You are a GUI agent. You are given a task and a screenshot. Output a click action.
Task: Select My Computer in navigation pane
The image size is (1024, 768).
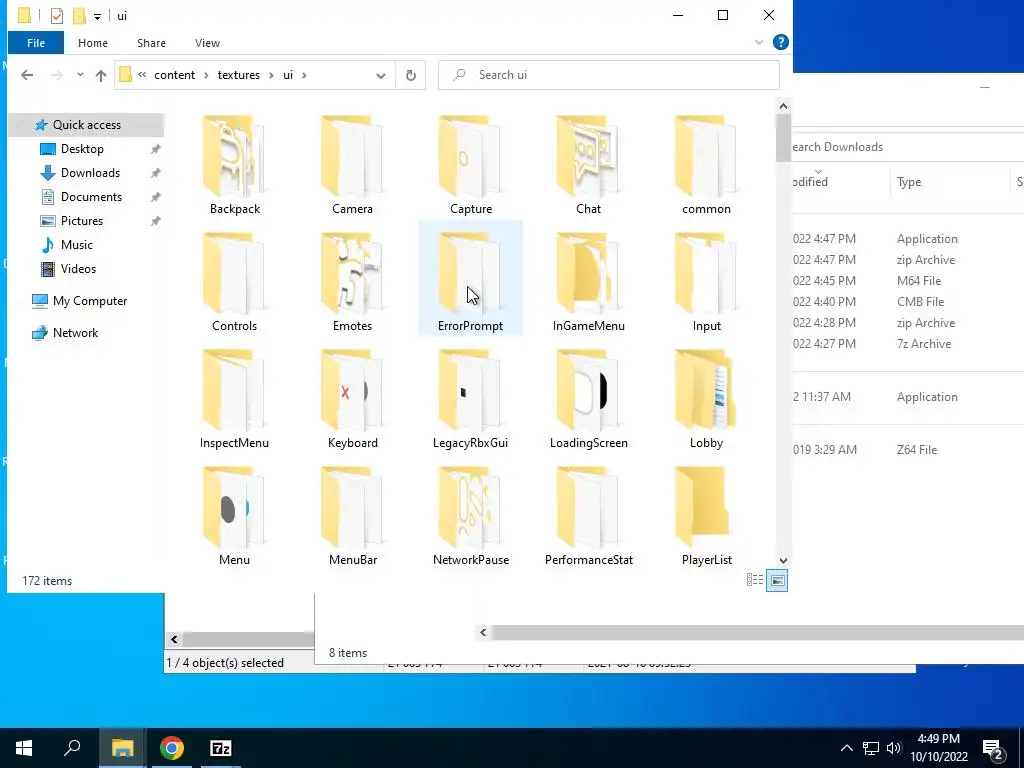click(89, 301)
